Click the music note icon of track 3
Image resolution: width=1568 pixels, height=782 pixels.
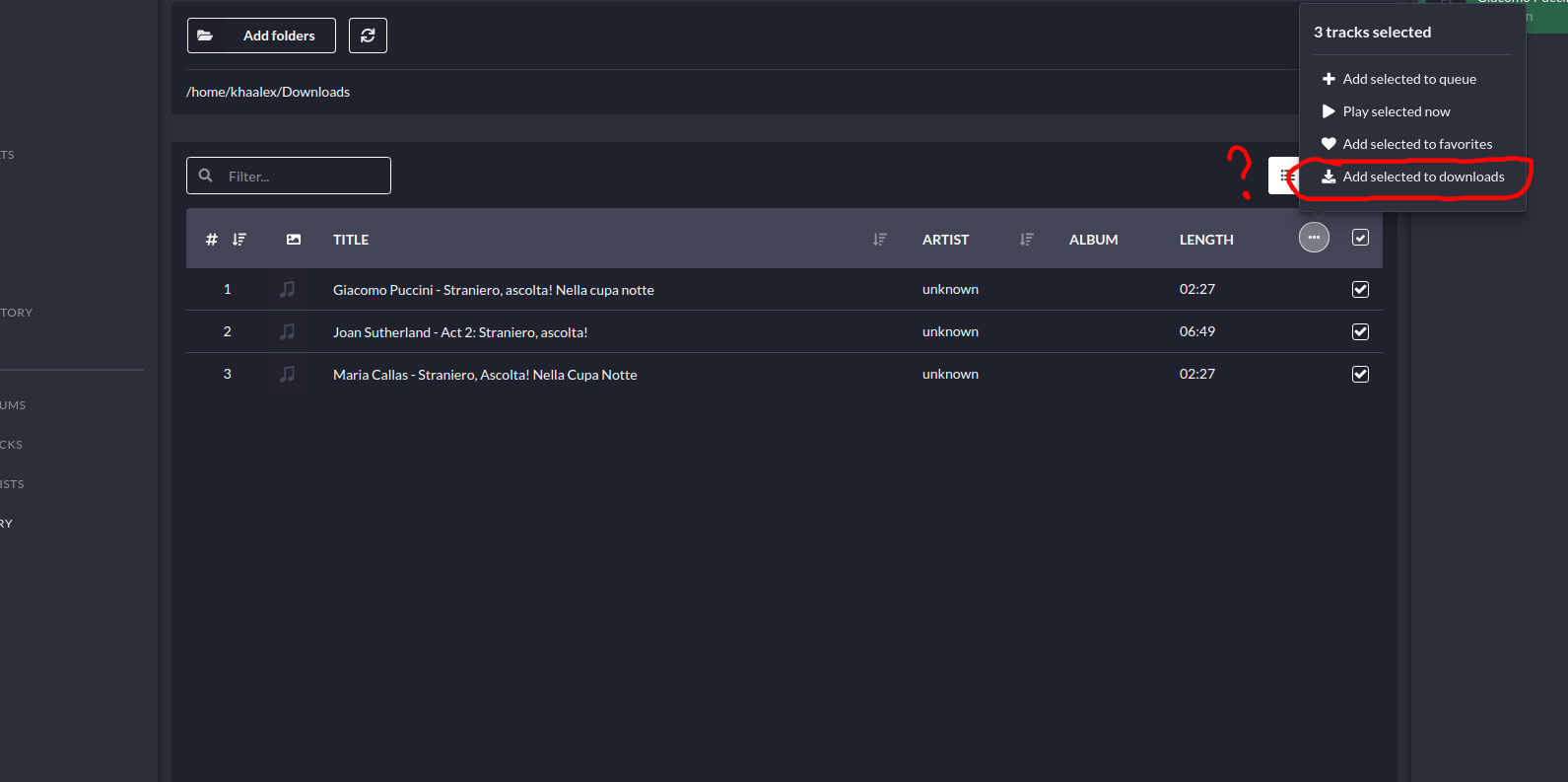(x=287, y=374)
